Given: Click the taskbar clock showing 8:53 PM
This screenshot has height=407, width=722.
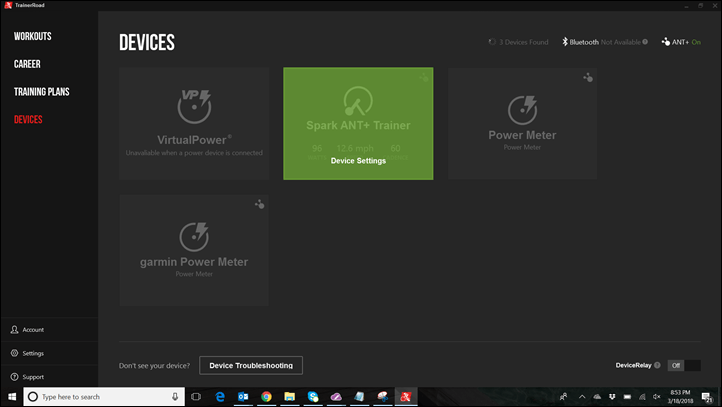Looking at the screenshot, I should point(680,396).
